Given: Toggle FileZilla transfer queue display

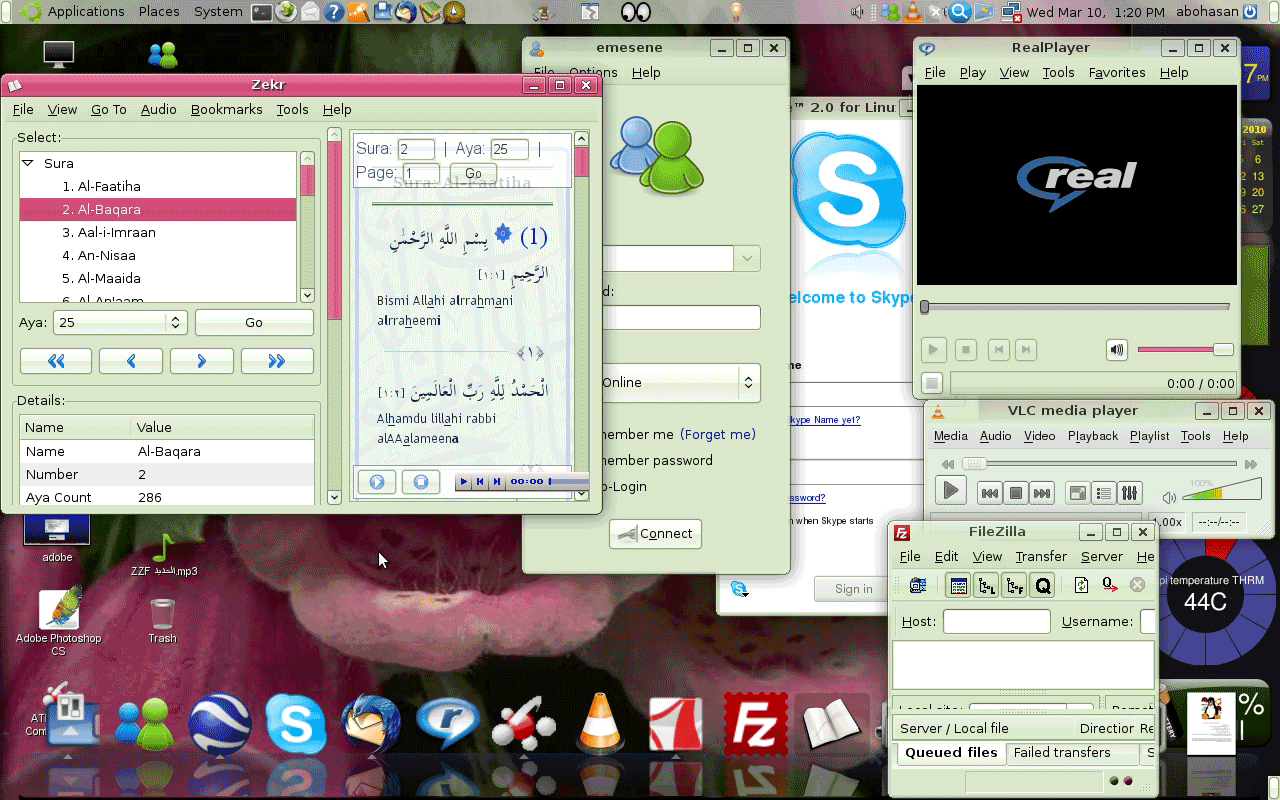Looking at the screenshot, I should (x=1043, y=586).
